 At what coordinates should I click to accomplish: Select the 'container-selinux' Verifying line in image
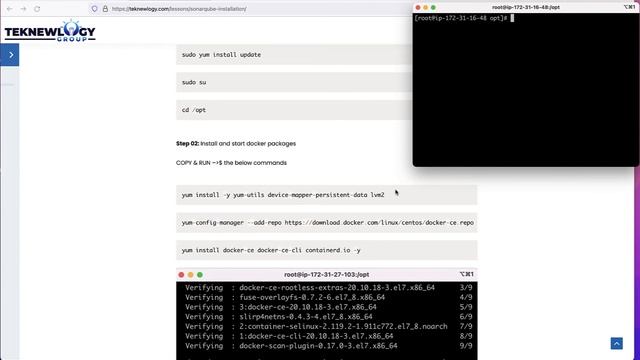329,327
